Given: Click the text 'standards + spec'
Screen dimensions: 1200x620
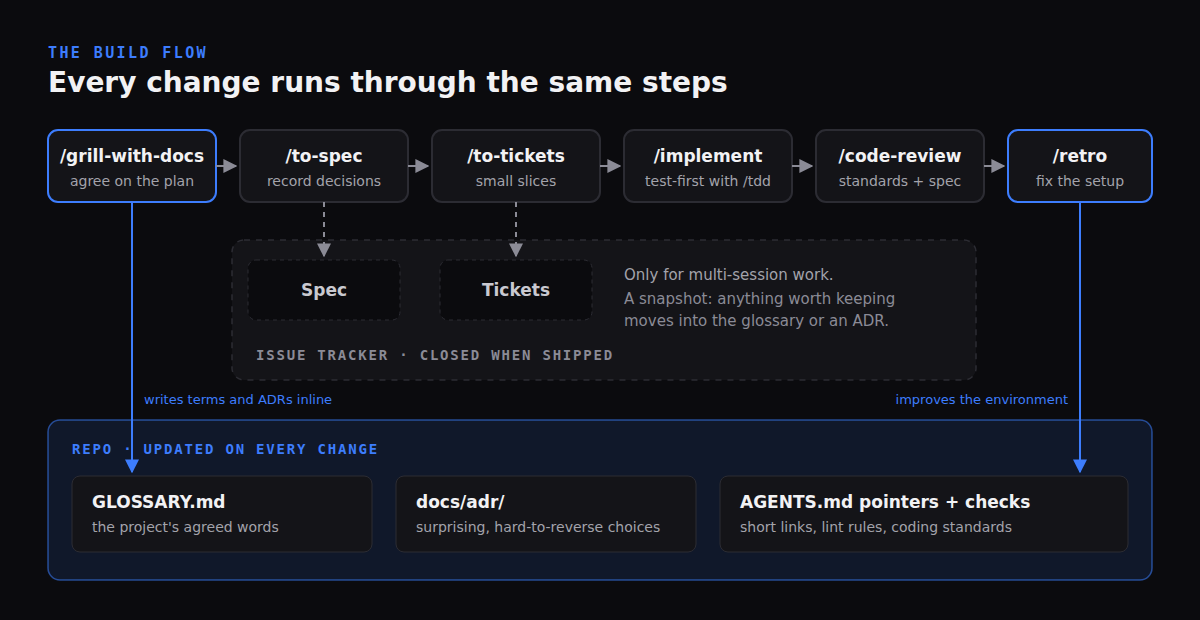Looking at the screenshot, I should point(900,181).
